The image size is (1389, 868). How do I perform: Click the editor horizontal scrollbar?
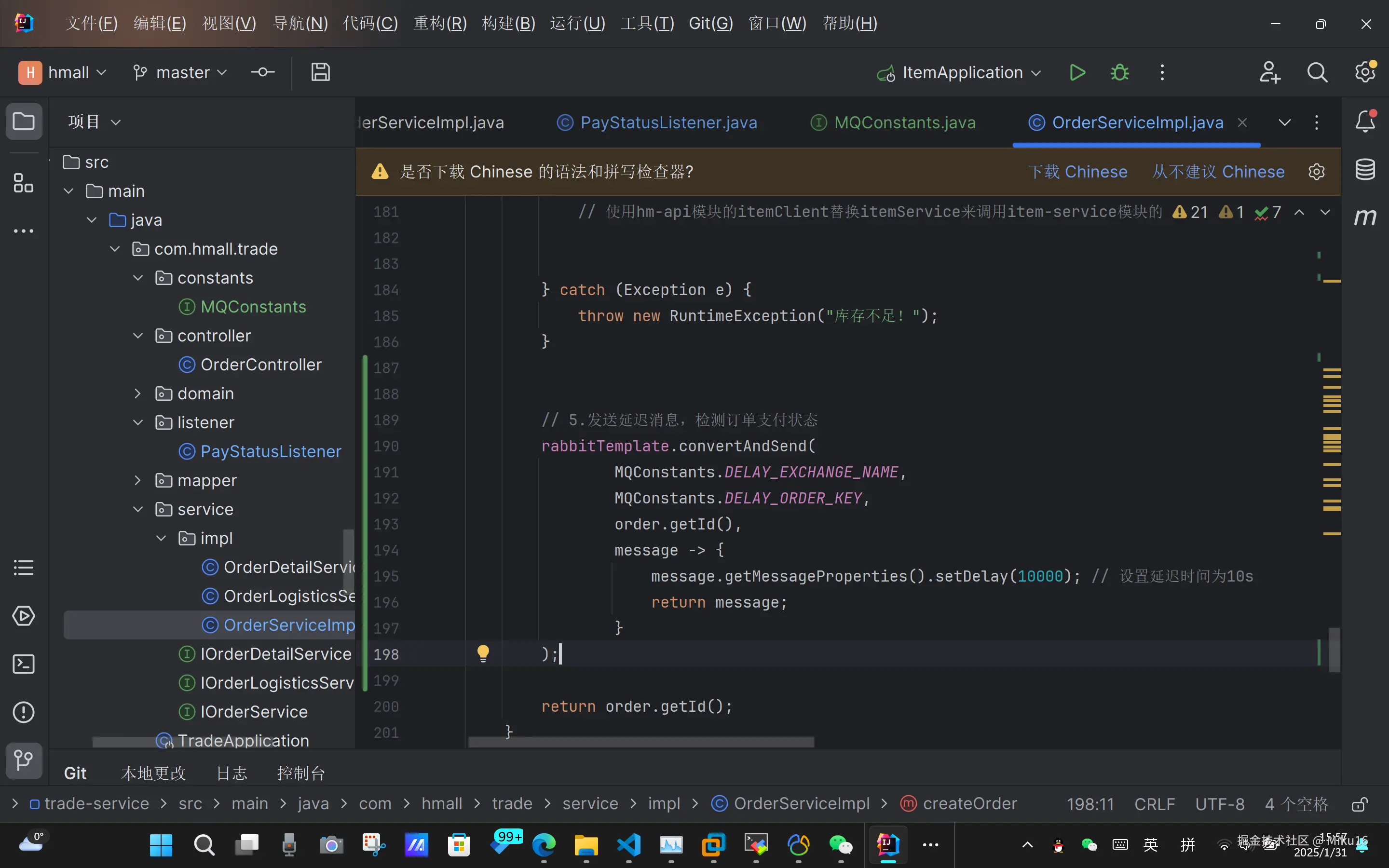[x=640, y=742]
